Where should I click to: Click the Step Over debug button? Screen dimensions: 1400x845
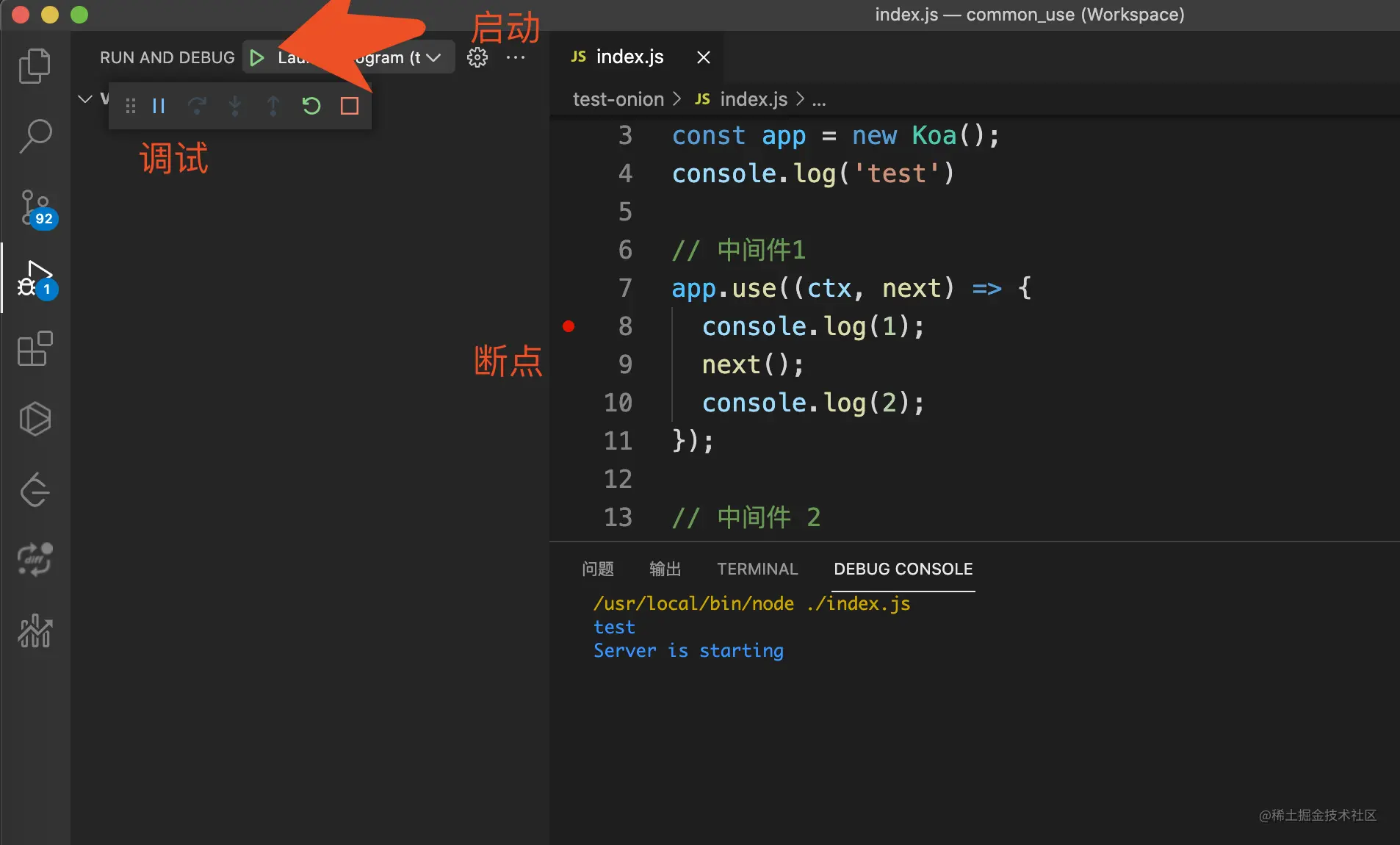point(197,107)
